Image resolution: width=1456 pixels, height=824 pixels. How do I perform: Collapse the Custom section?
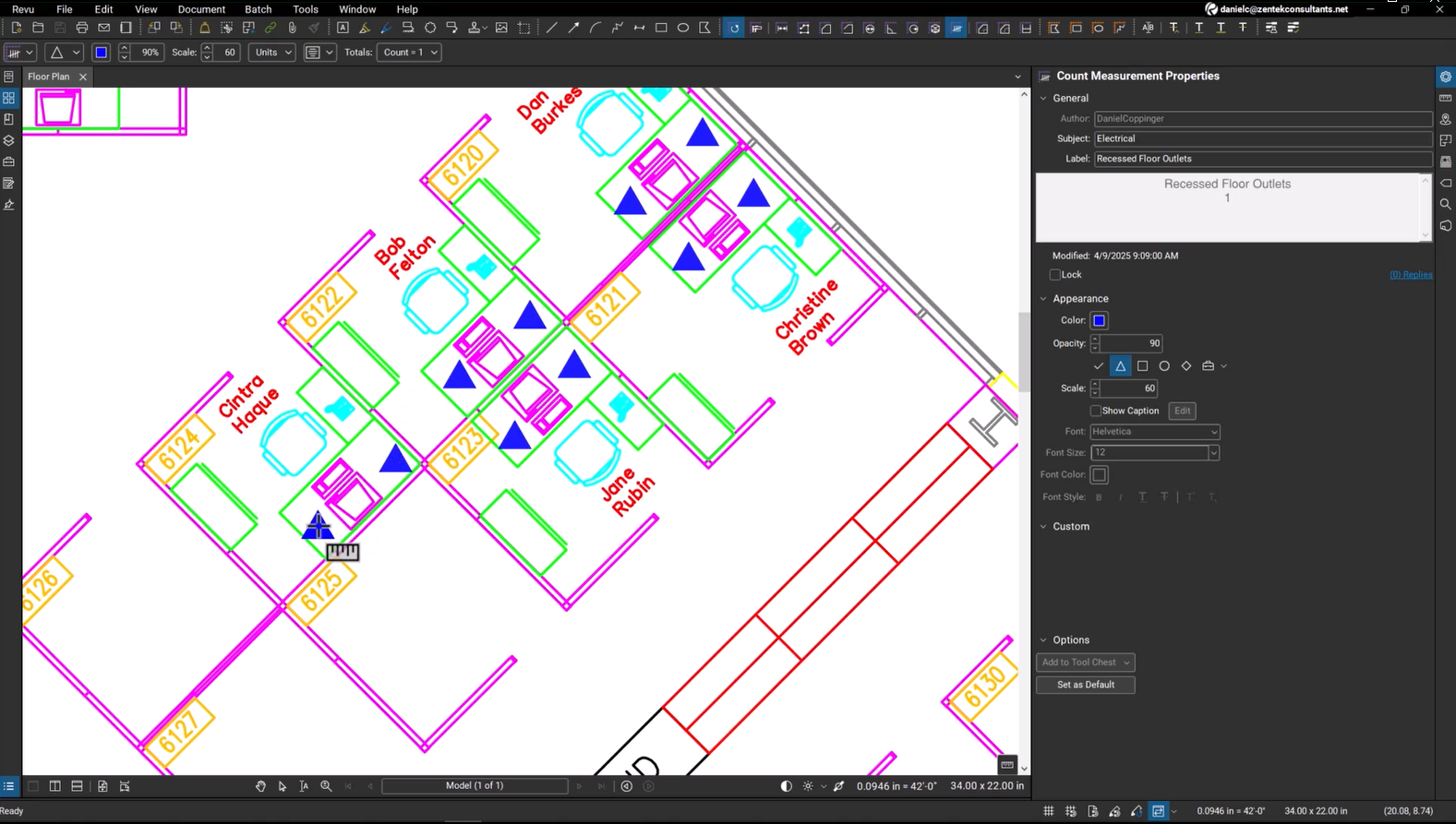click(x=1044, y=527)
